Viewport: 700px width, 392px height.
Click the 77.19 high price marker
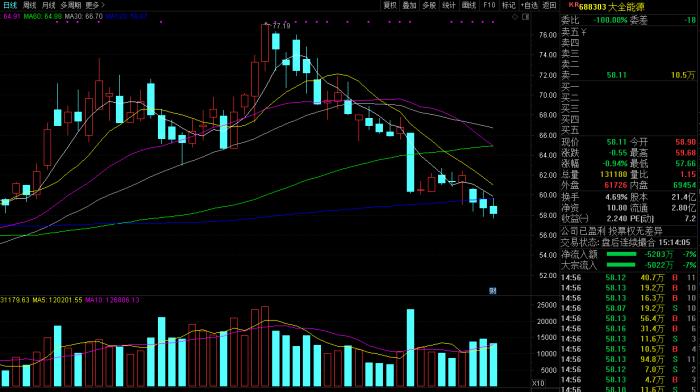click(281, 26)
